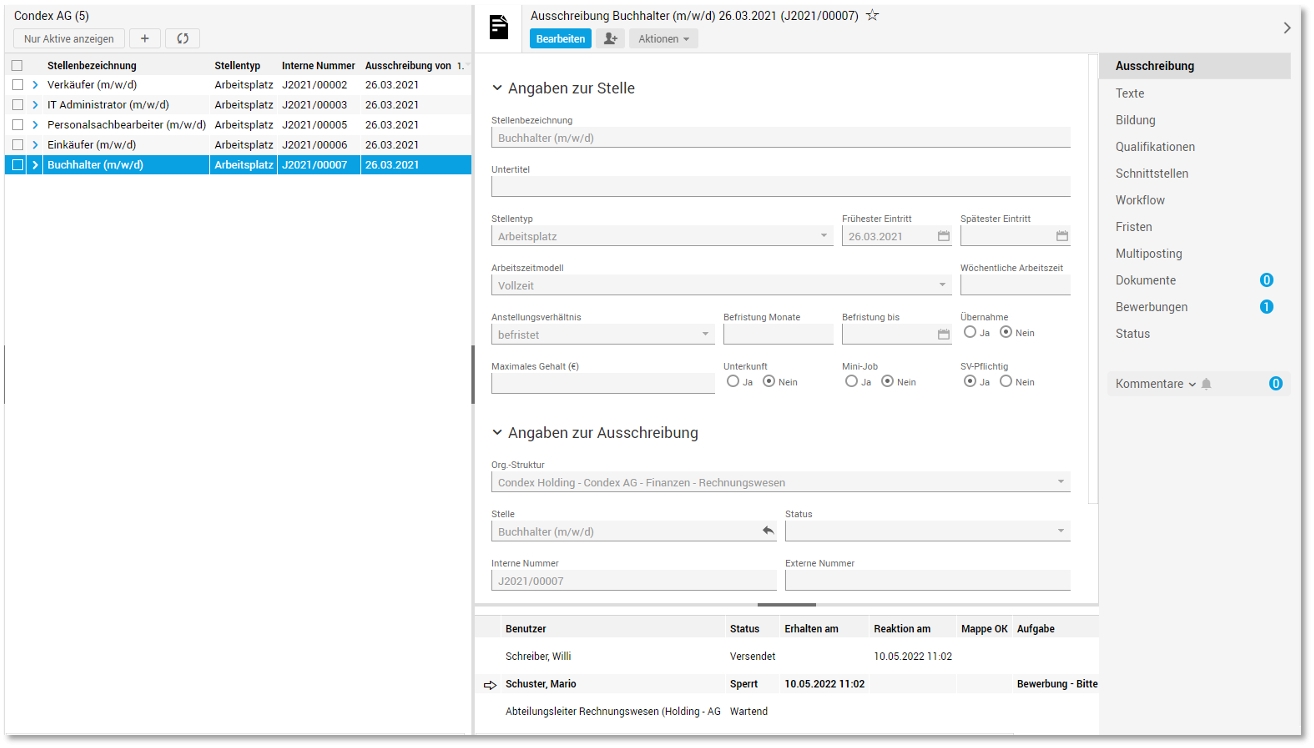
Task: Click the arrow marker on the Schuster, Mario row
Action: coord(490,685)
